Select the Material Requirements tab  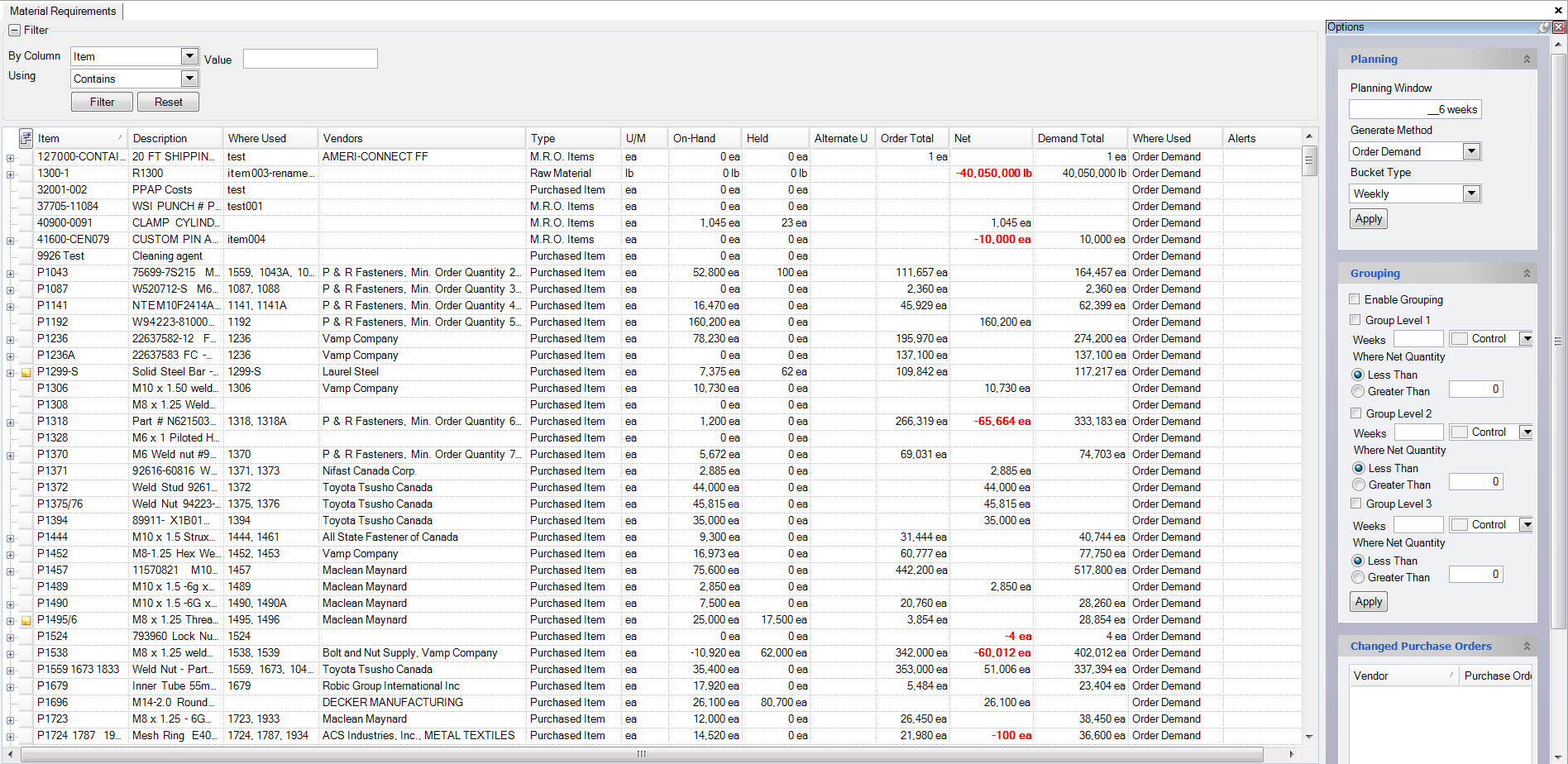pyautogui.click(x=63, y=11)
